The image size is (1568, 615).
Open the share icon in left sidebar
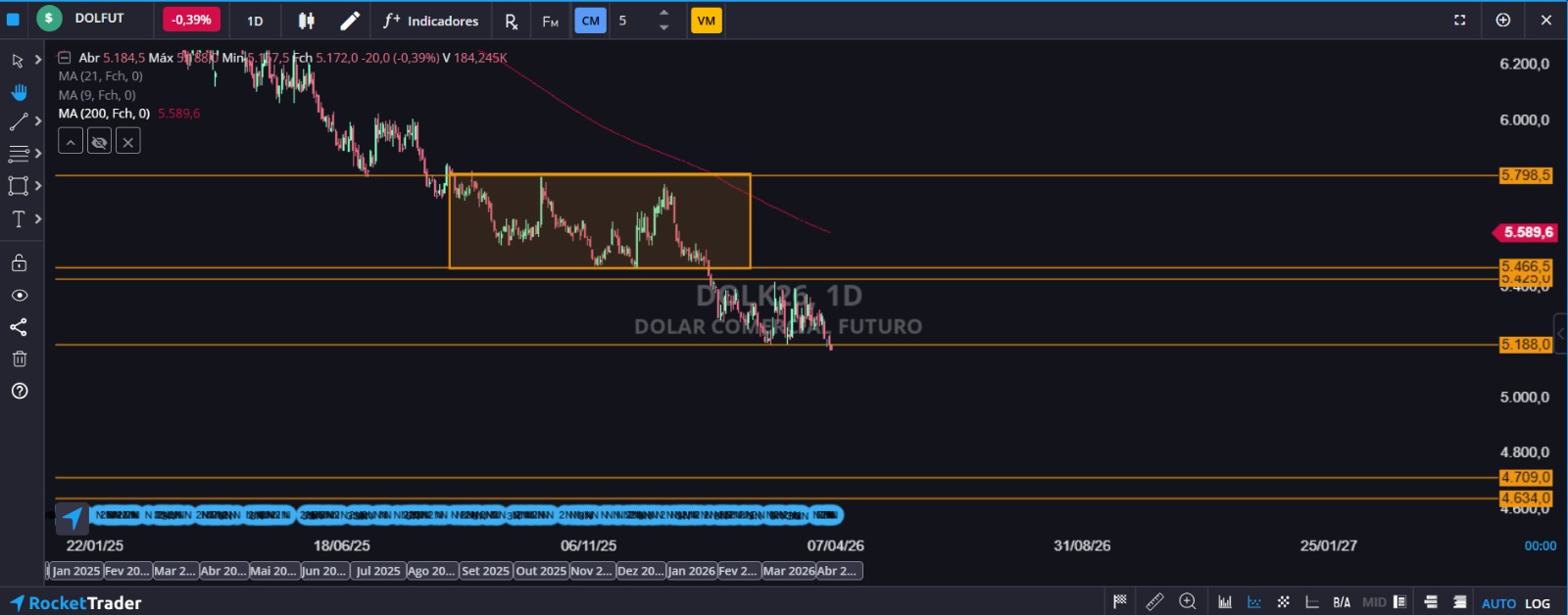click(19, 327)
